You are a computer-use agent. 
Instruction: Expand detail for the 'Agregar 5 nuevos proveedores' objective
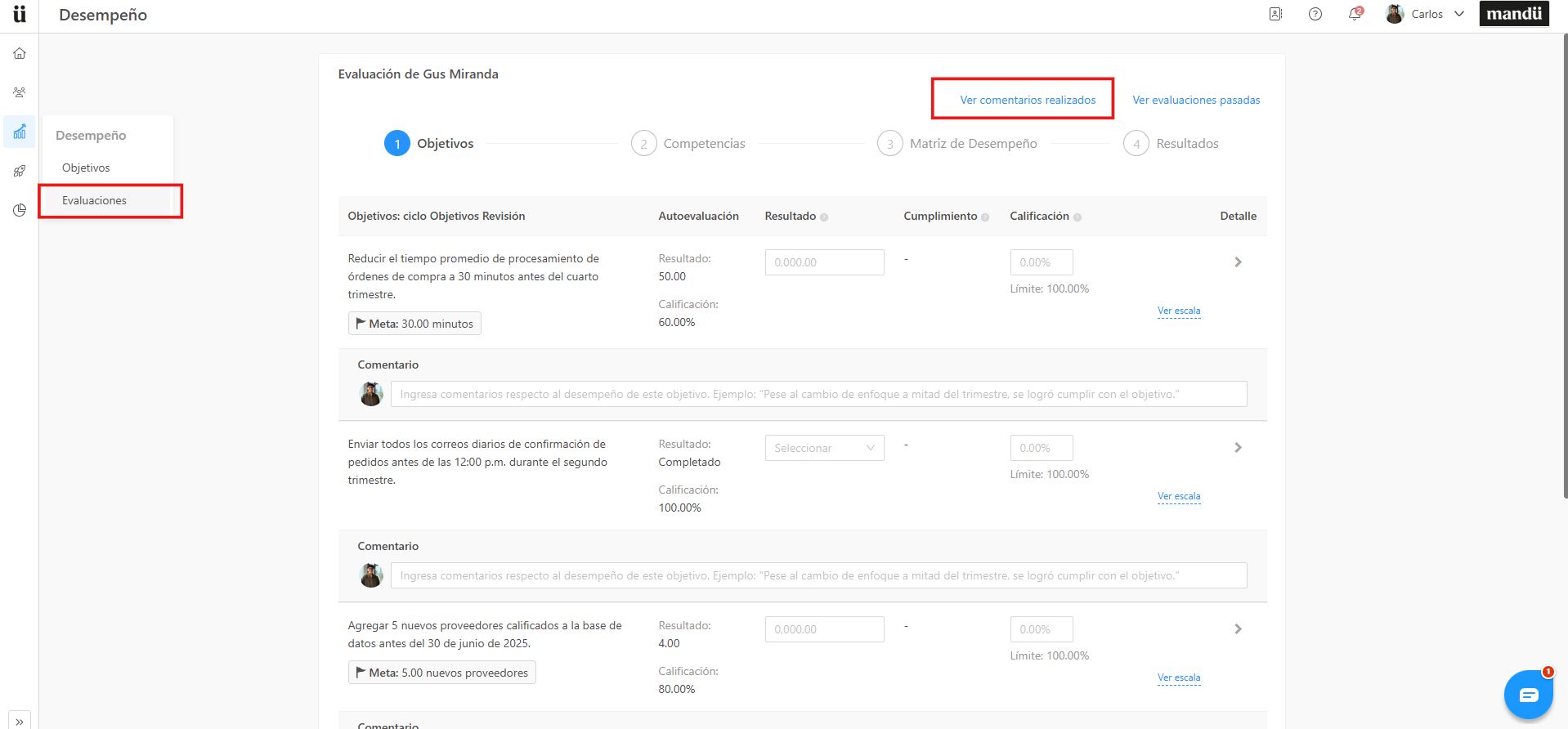click(1238, 629)
